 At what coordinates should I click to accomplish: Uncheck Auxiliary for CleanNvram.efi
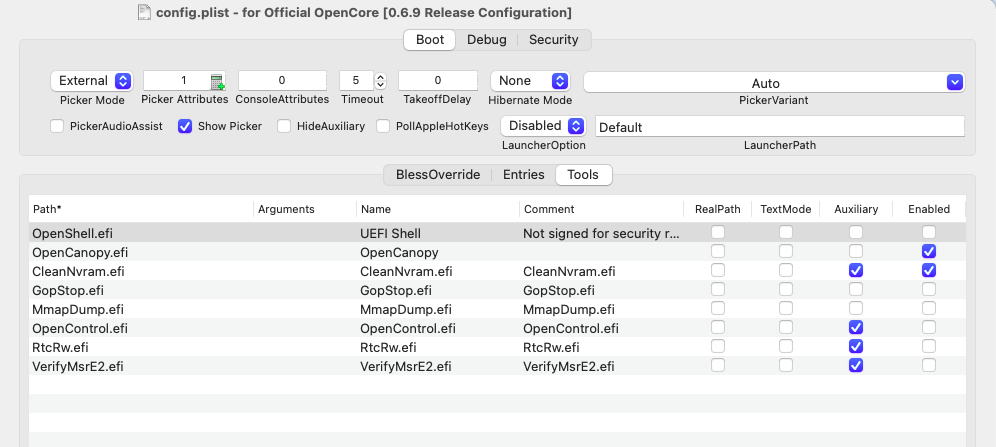(855, 271)
